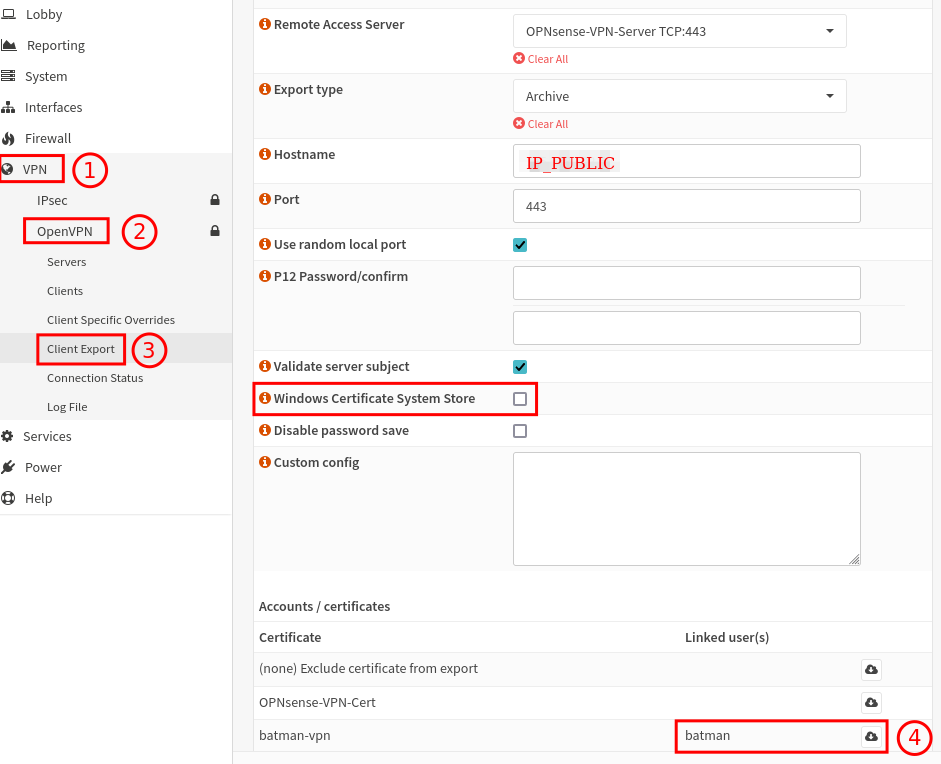The image size is (941, 764).
Task: Click the Help lifebuoy icon
Action: pos(8,498)
